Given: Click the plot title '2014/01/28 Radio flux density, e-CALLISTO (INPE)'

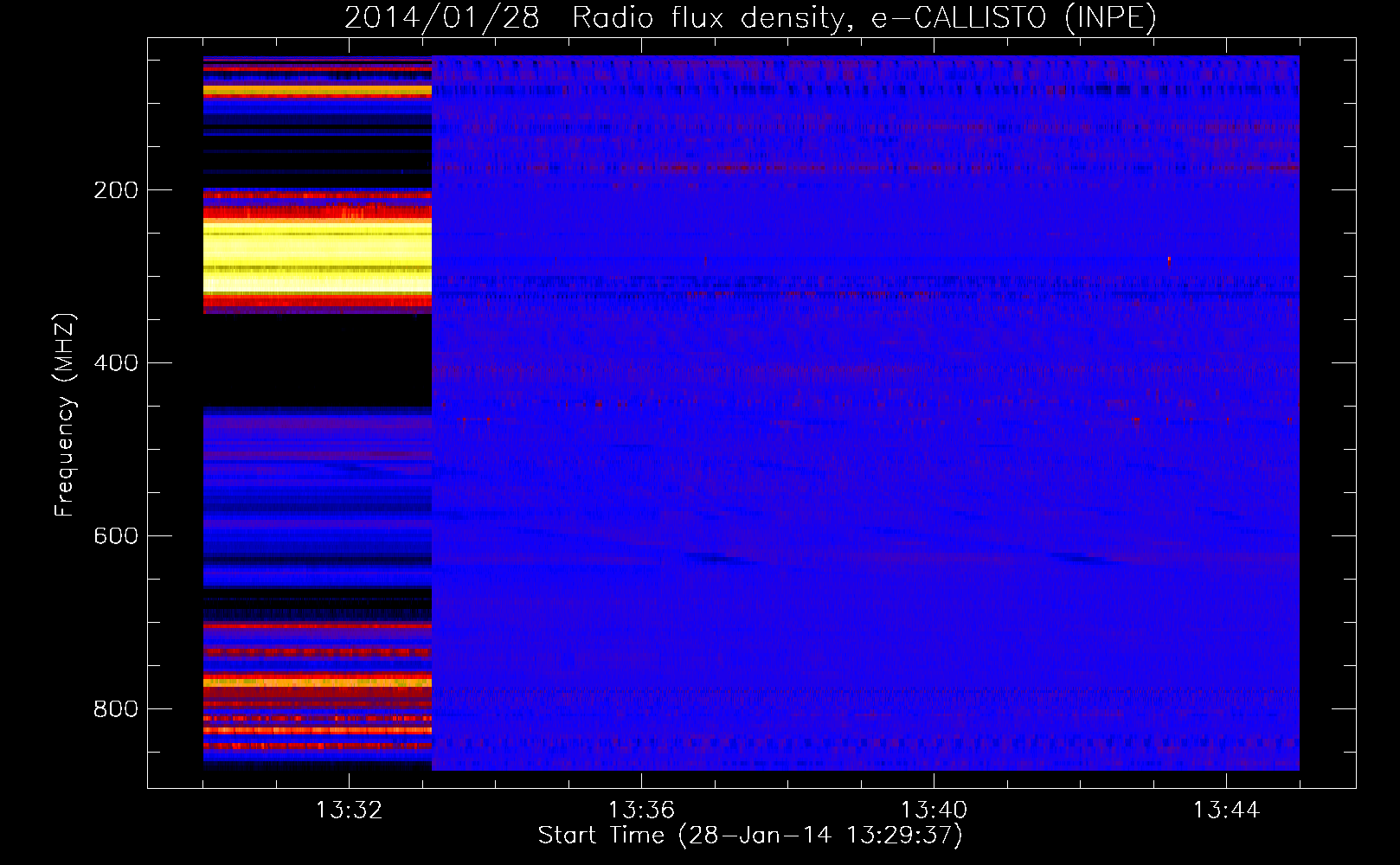Looking at the screenshot, I should pyautogui.click(x=750, y=17).
